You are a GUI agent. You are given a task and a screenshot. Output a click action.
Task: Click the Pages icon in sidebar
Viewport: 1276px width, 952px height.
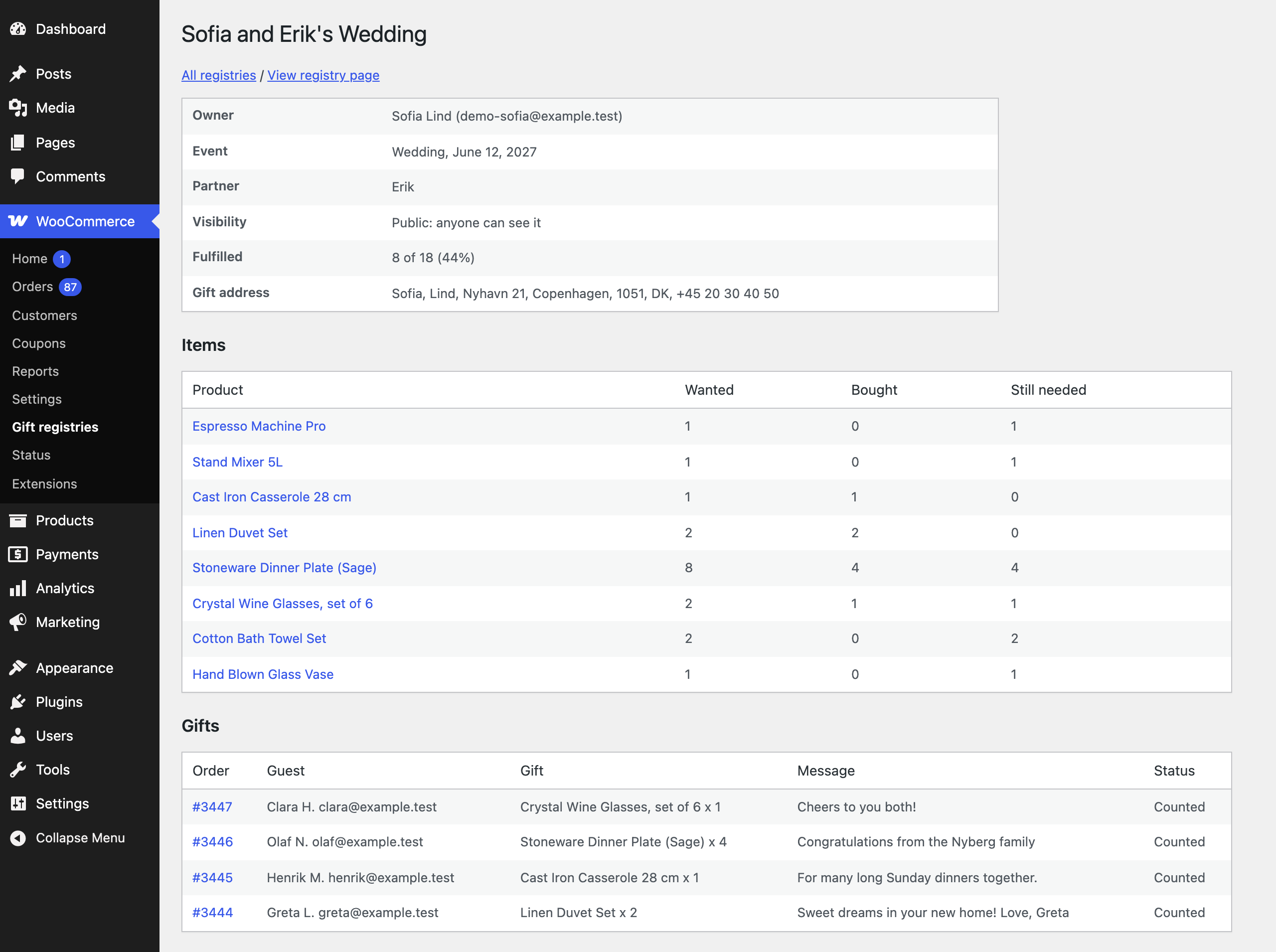coord(18,143)
